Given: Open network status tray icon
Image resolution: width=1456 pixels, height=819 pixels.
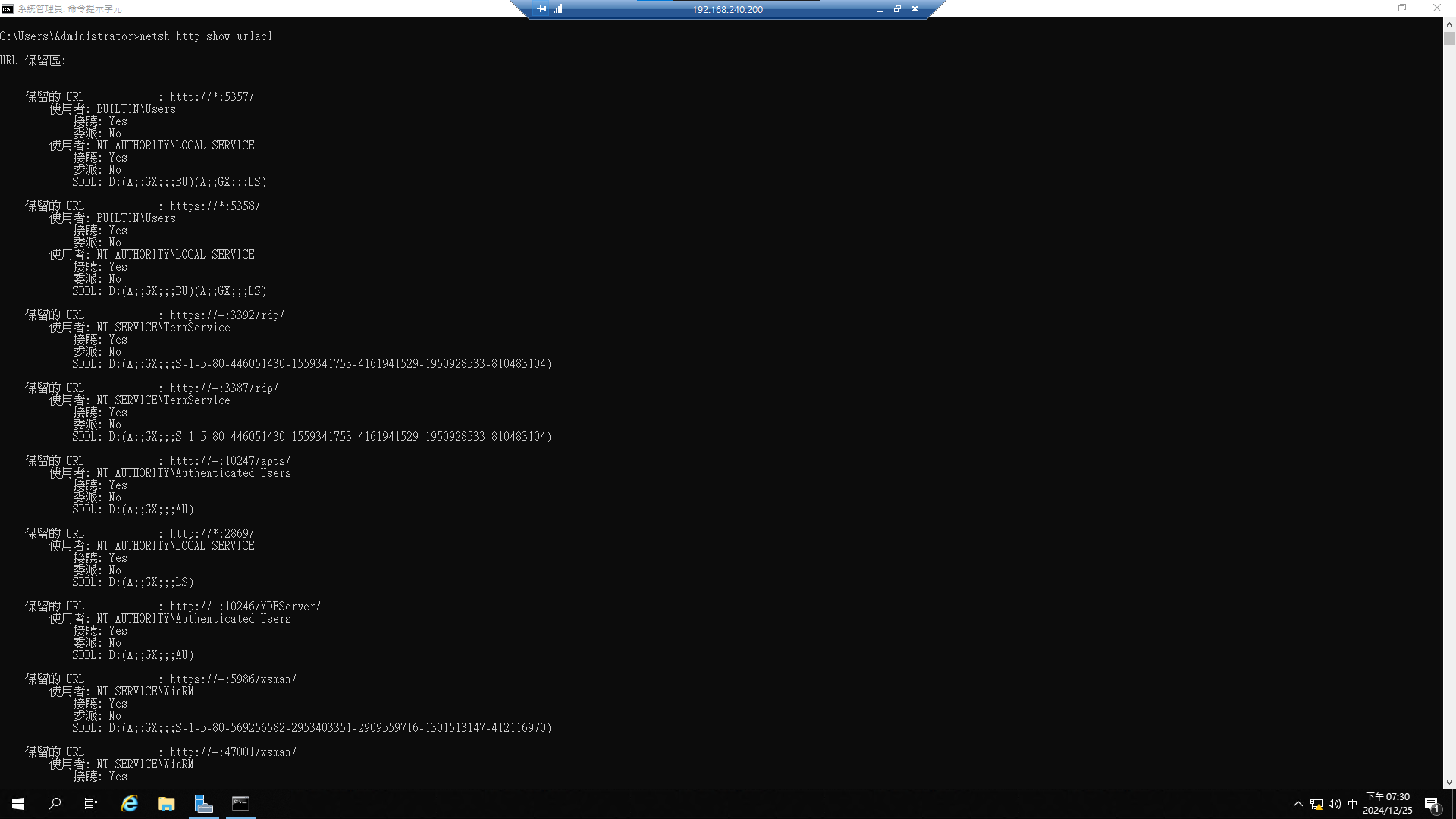Looking at the screenshot, I should 1316,804.
